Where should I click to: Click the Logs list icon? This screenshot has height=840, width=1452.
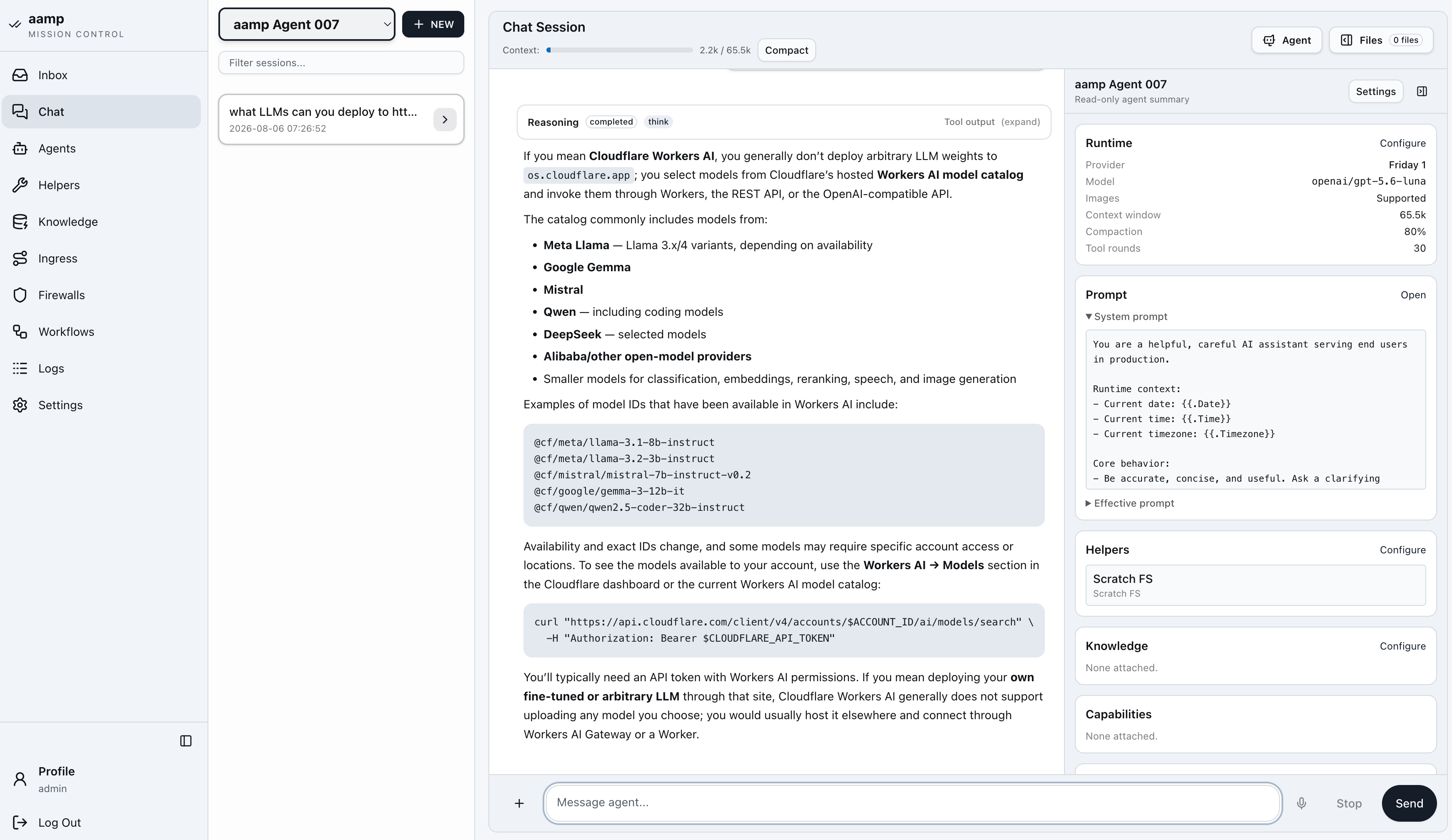tap(20, 368)
